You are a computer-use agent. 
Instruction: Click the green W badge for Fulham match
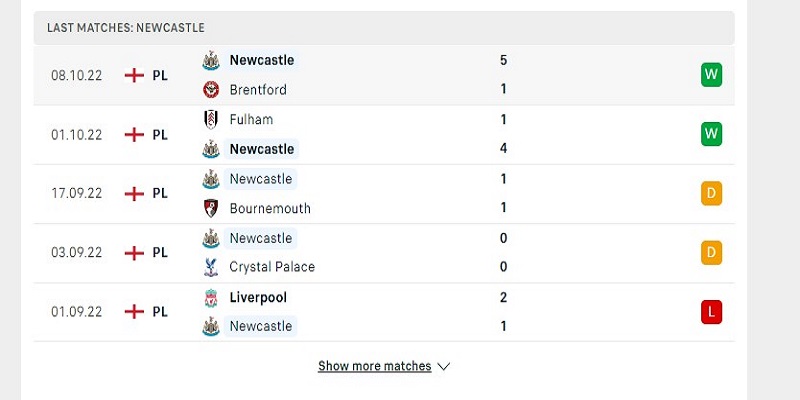(711, 134)
